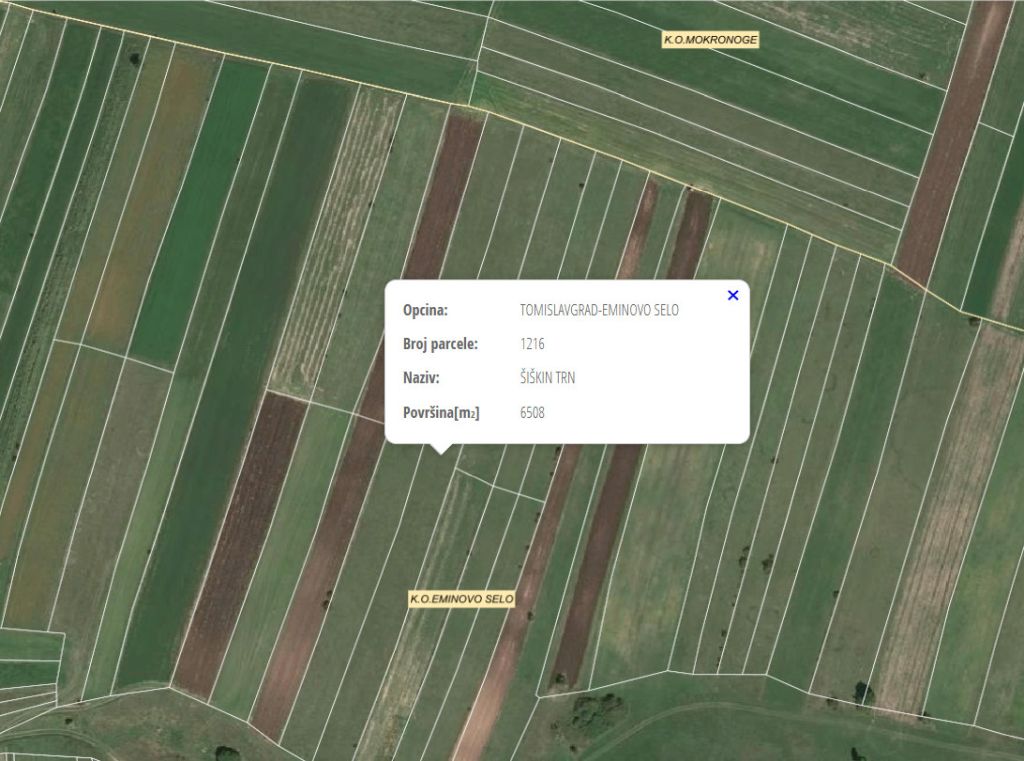Click the ŠIŠKIN TRN name value

click(547, 378)
